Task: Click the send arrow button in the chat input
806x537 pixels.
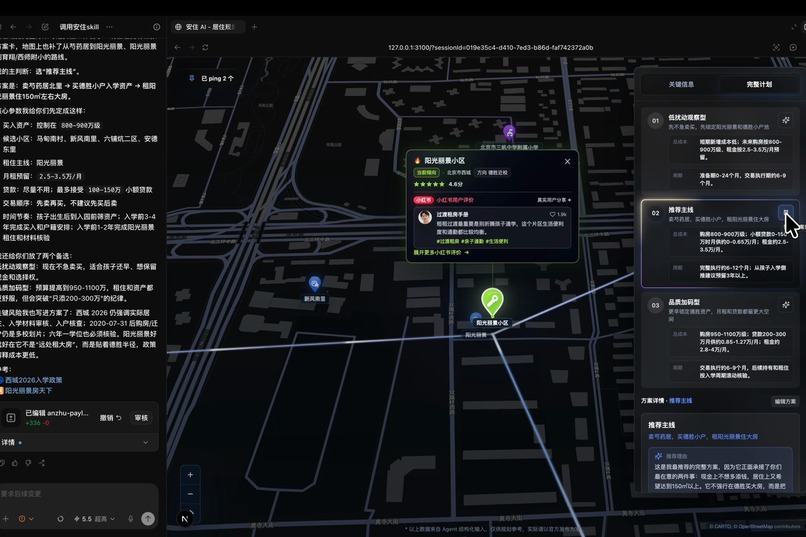Action: tap(148, 519)
